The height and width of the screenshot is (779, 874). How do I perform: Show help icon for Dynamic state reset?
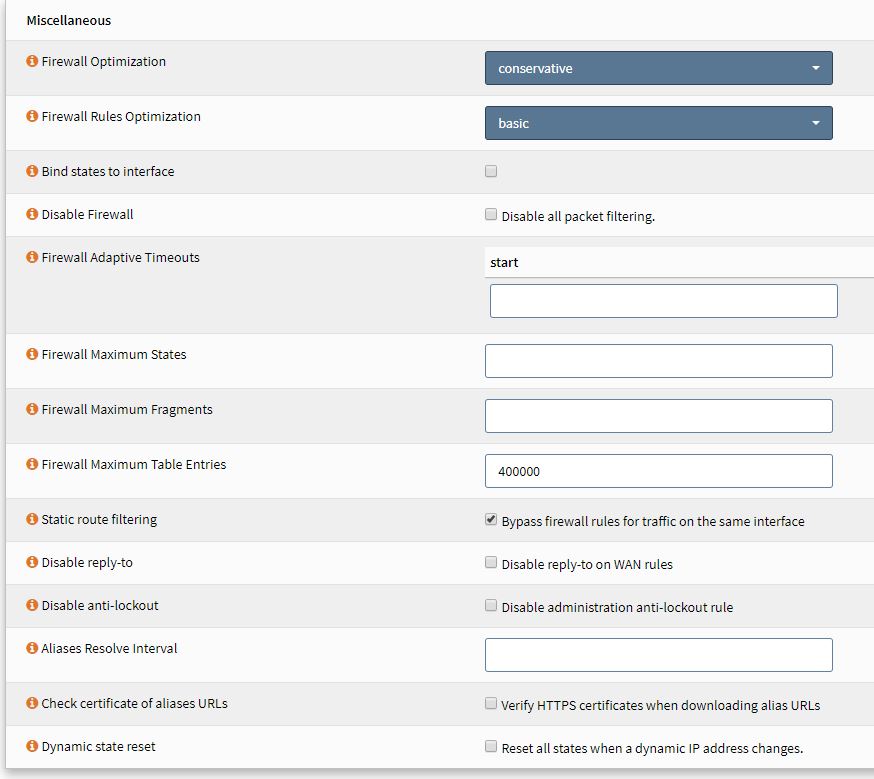[32, 746]
